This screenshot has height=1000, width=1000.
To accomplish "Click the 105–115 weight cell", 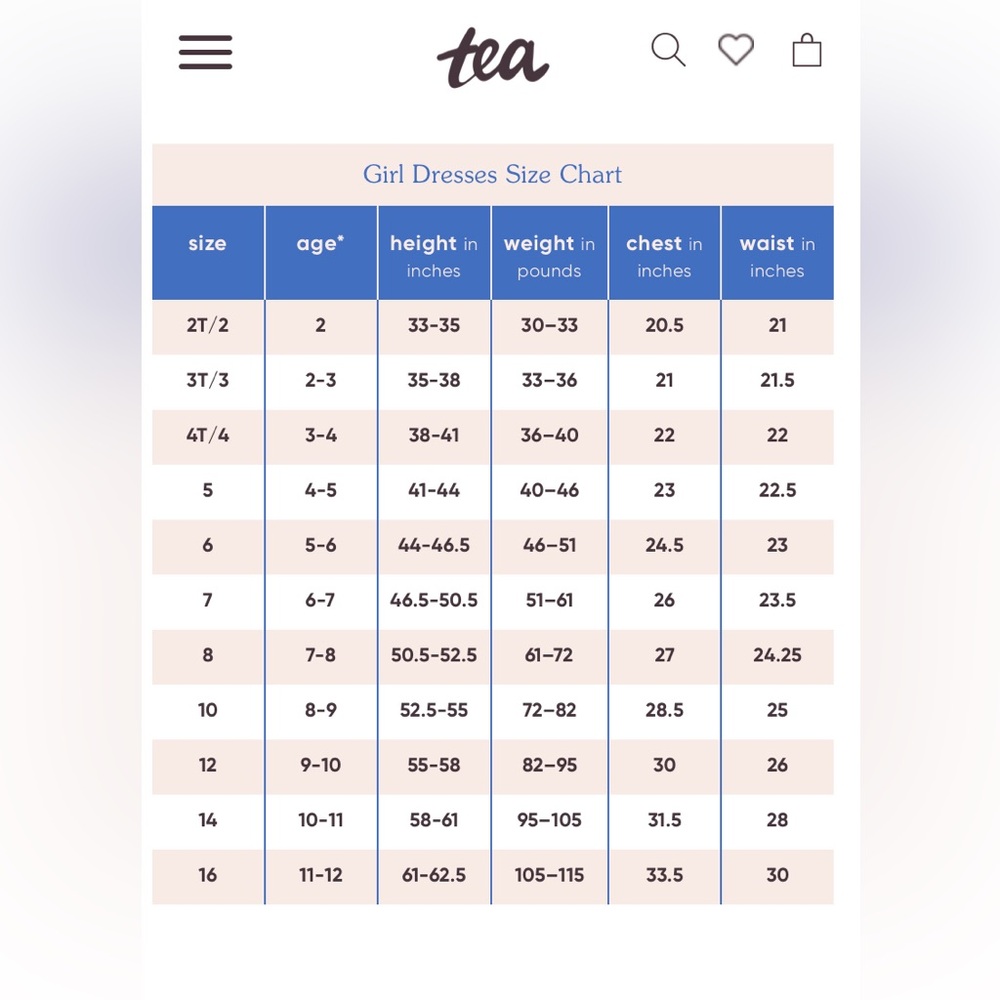I will (x=549, y=875).
